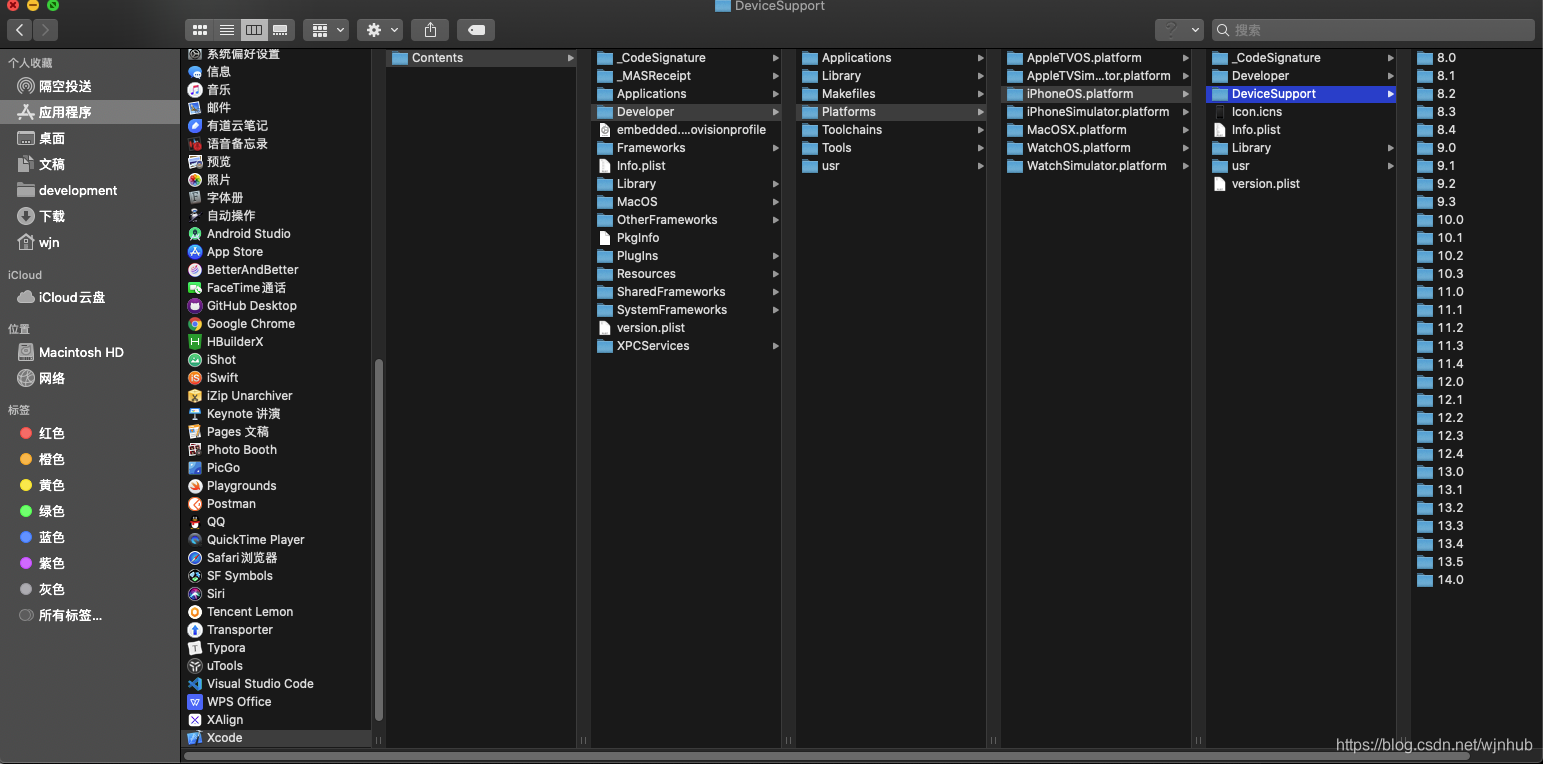Image resolution: width=1543 pixels, height=764 pixels.
Task: Select the Visual Studio Code app icon
Action: coord(195,684)
